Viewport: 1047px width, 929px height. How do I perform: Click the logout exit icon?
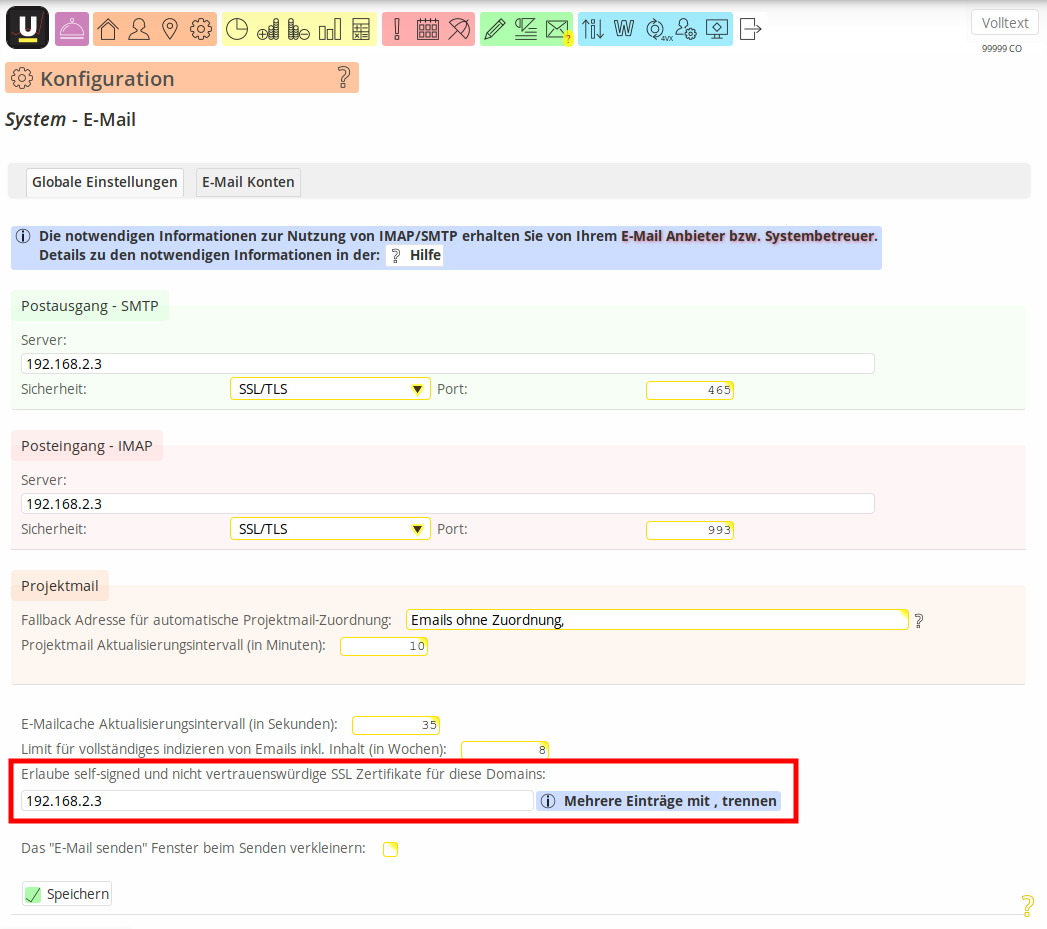[750, 29]
